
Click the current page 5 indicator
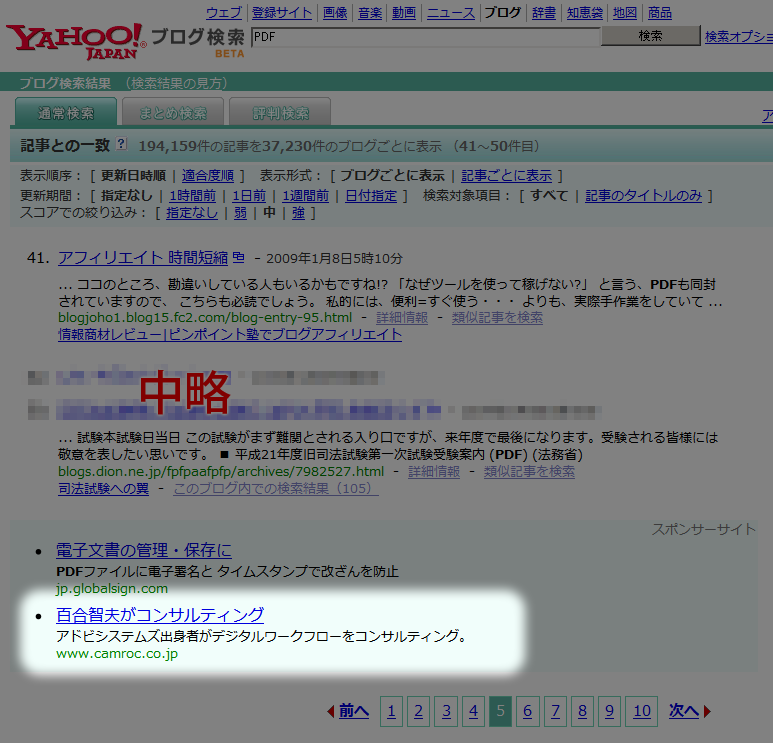[x=500, y=711]
